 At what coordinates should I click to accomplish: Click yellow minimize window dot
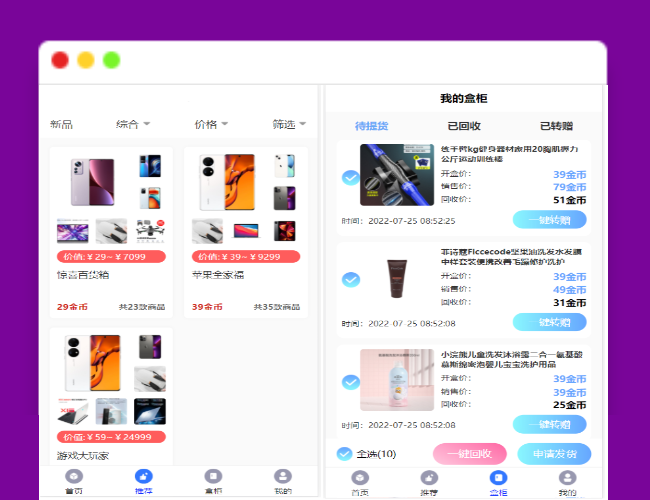[x=86, y=60]
